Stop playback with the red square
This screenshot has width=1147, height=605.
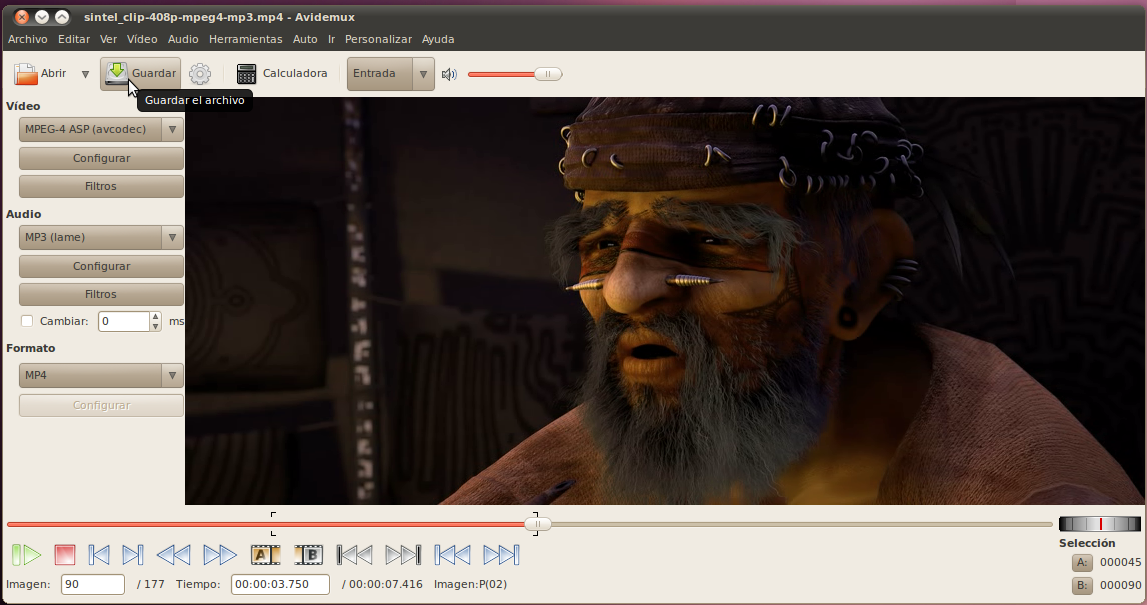[64, 555]
